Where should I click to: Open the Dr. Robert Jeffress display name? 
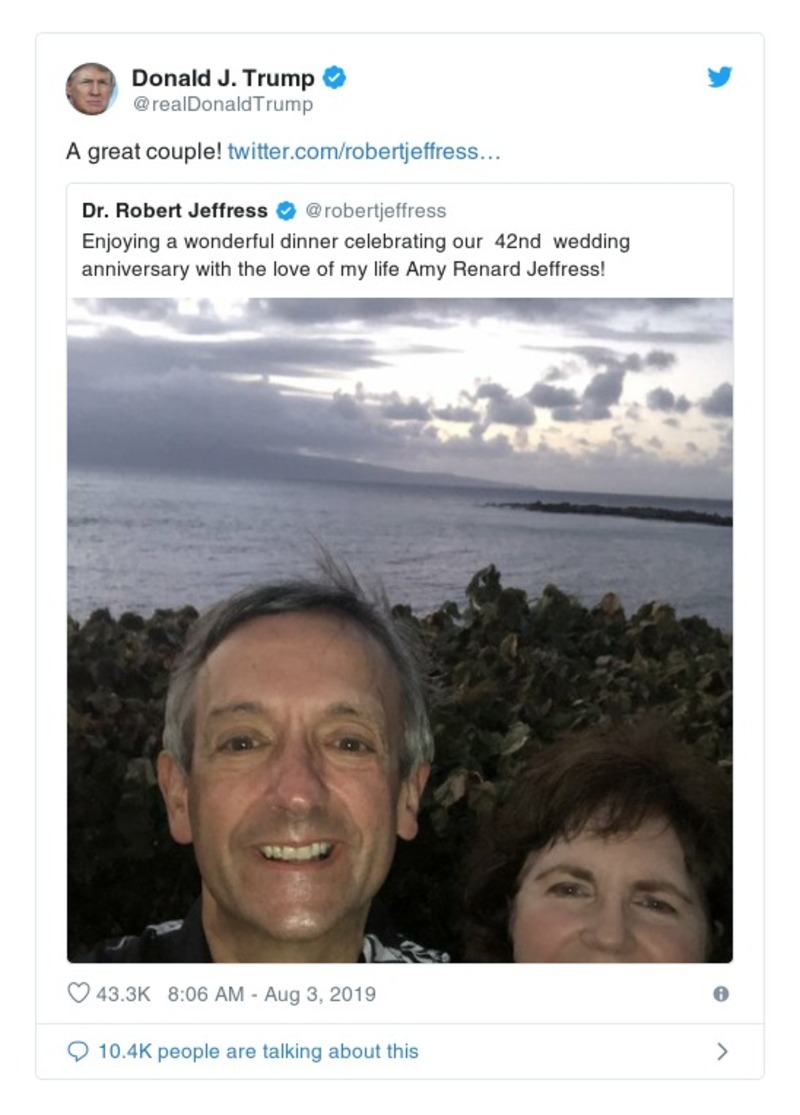click(175, 211)
